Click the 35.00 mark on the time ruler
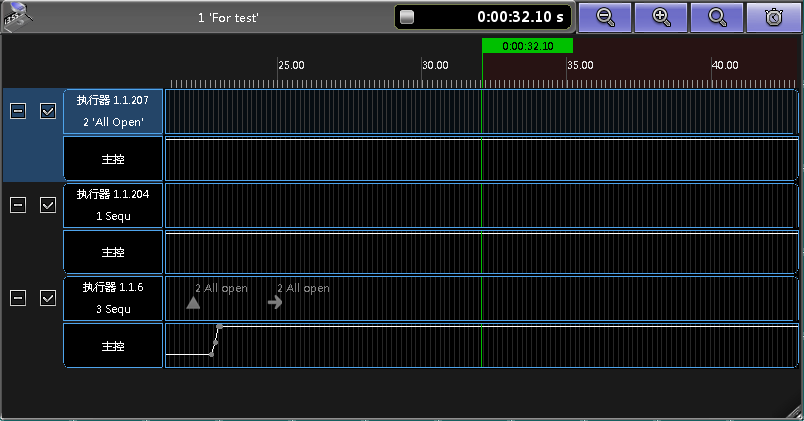The height and width of the screenshot is (421, 804). click(580, 65)
